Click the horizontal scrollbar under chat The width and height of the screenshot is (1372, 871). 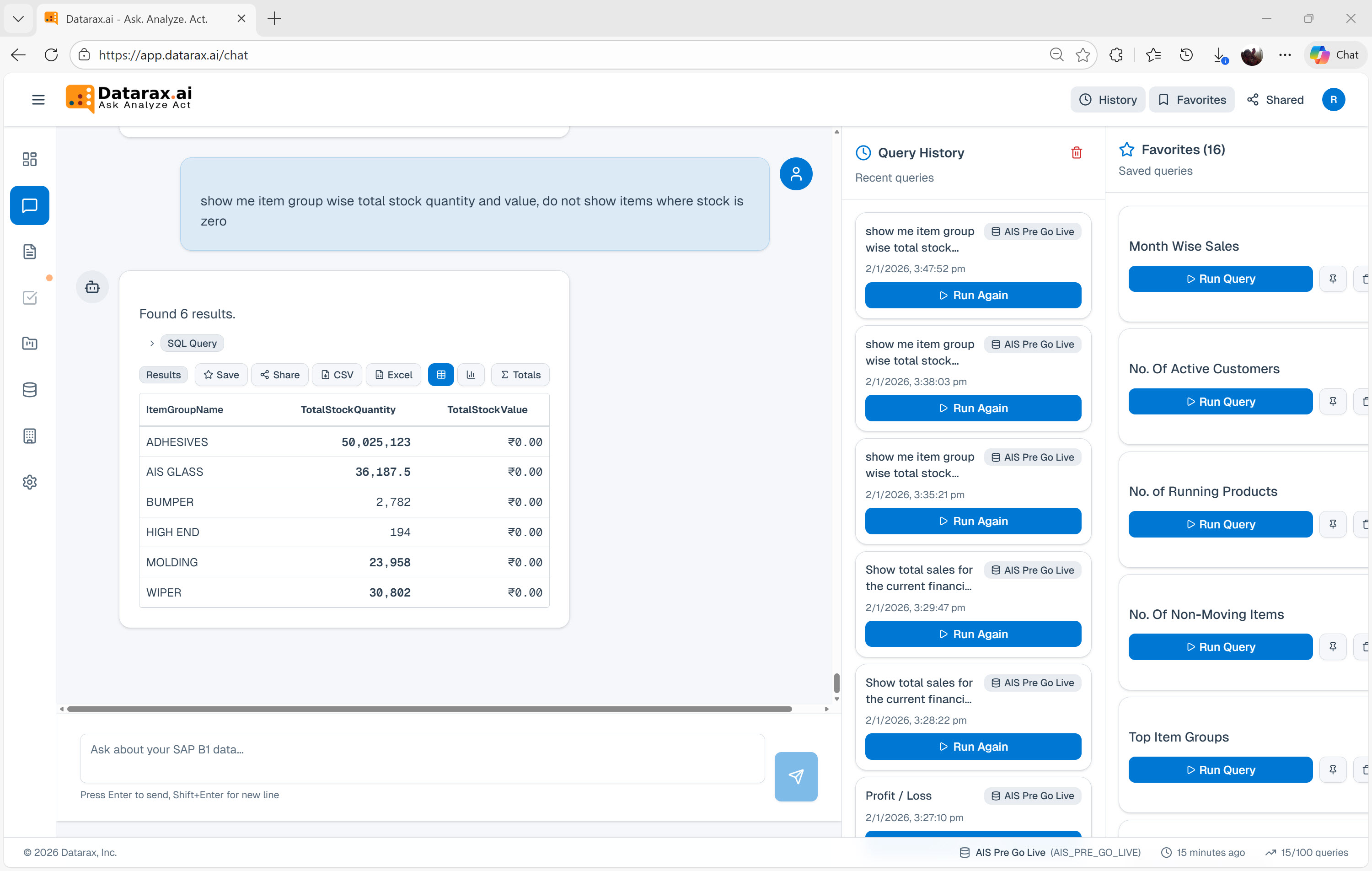429,709
